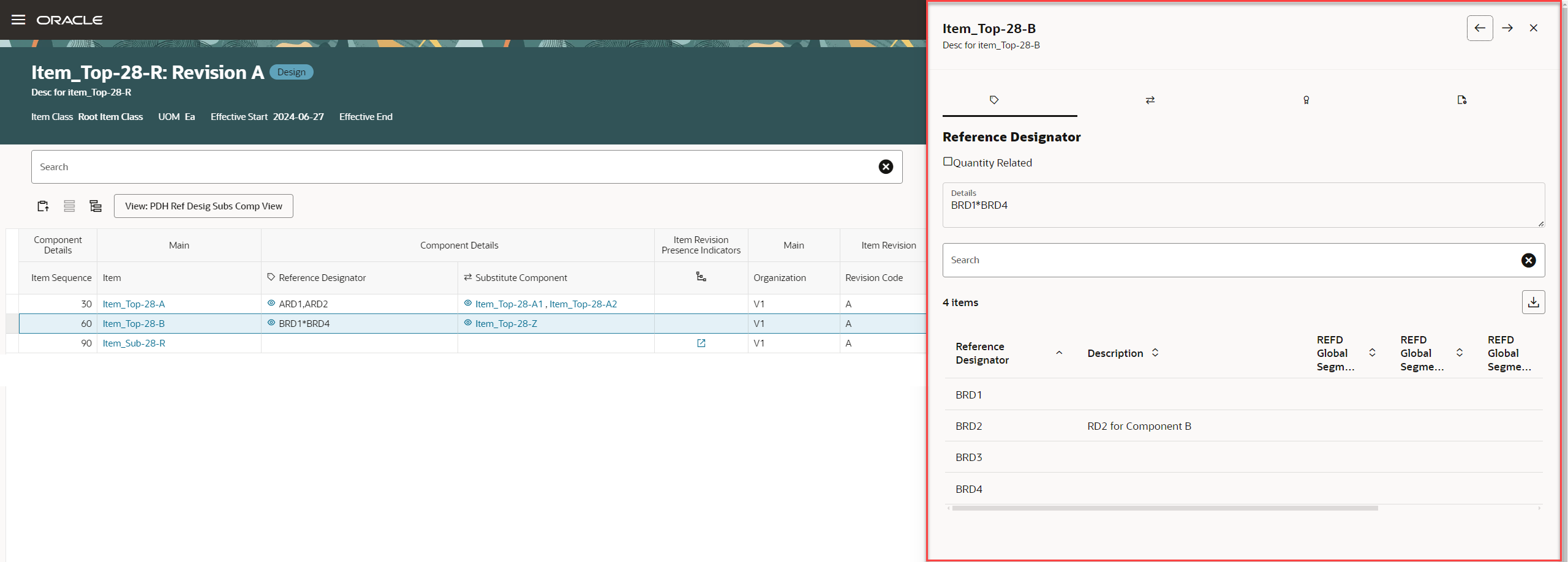This screenshot has height=562, width=1568.
Task: Sort the first REFD Global Segm column
Action: (1372, 353)
